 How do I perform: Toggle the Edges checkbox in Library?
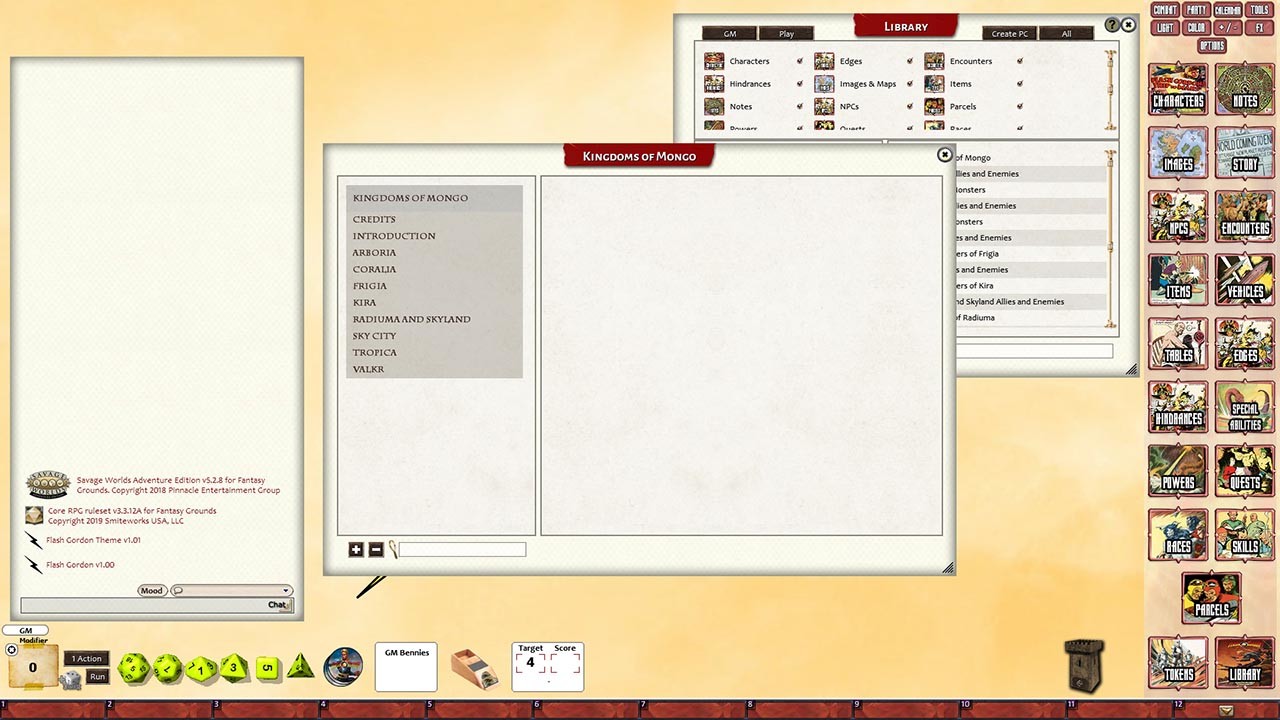click(x=910, y=61)
